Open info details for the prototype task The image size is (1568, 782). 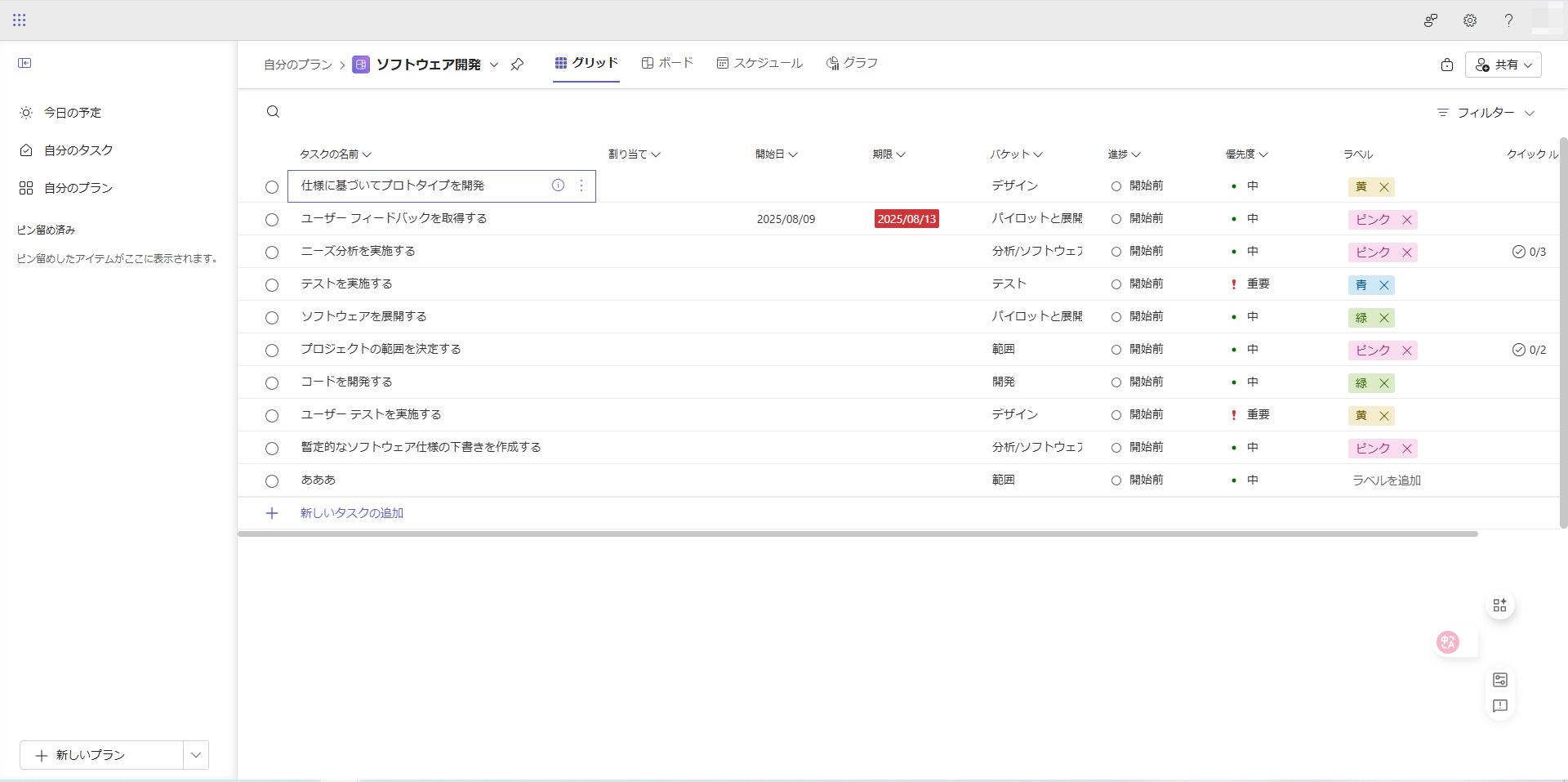click(x=558, y=185)
